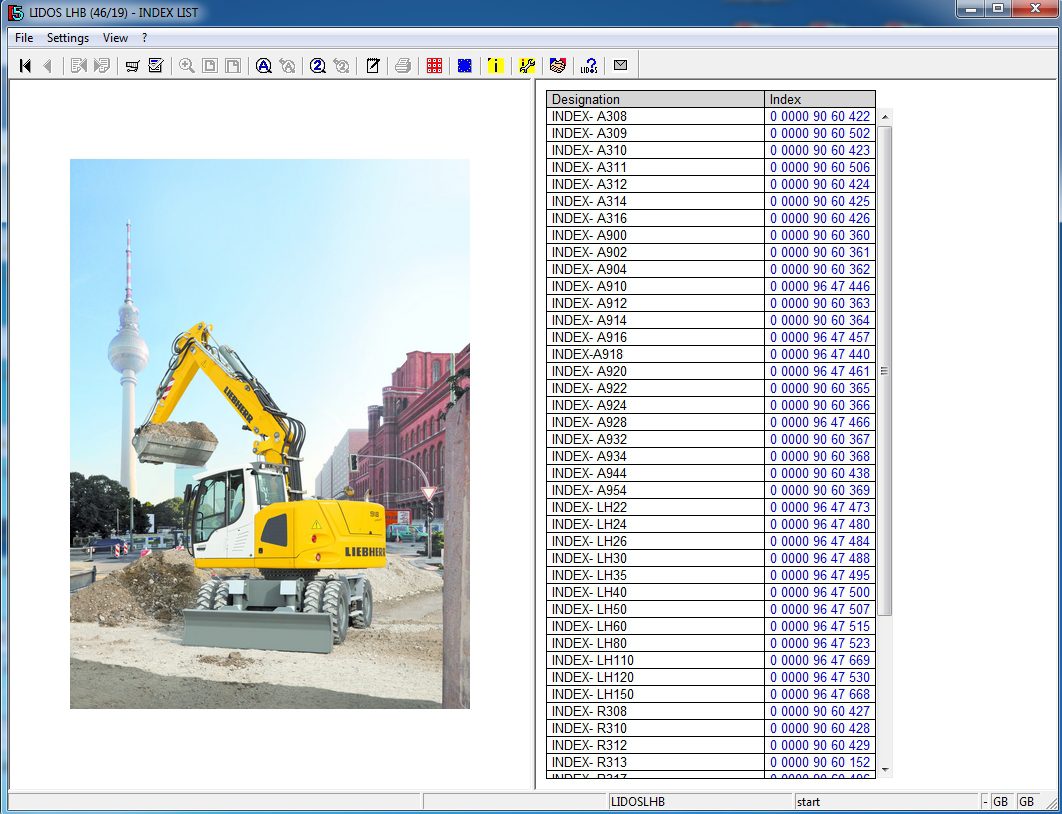Viewport: 1062px width, 814px height.
Task: Open index link for INDEX- A900
Action: pos(819,235)
